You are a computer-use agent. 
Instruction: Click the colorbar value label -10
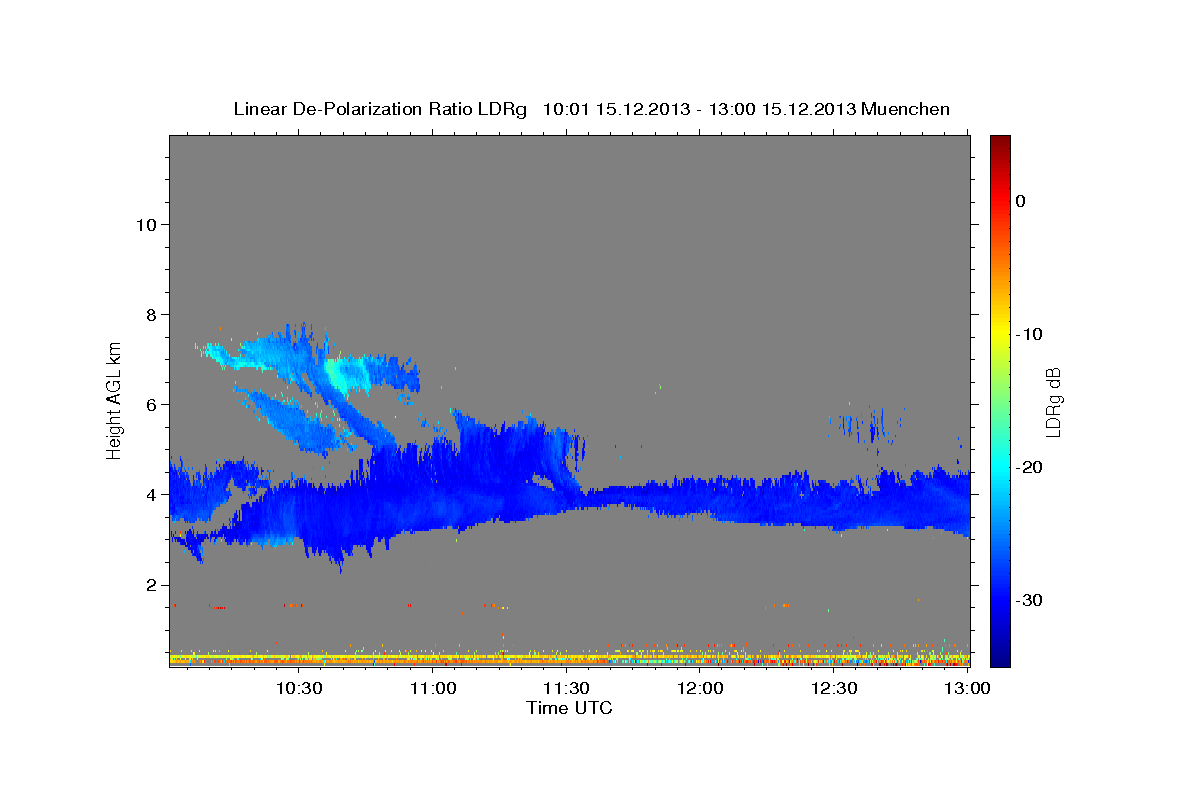tap(1029, 334)
